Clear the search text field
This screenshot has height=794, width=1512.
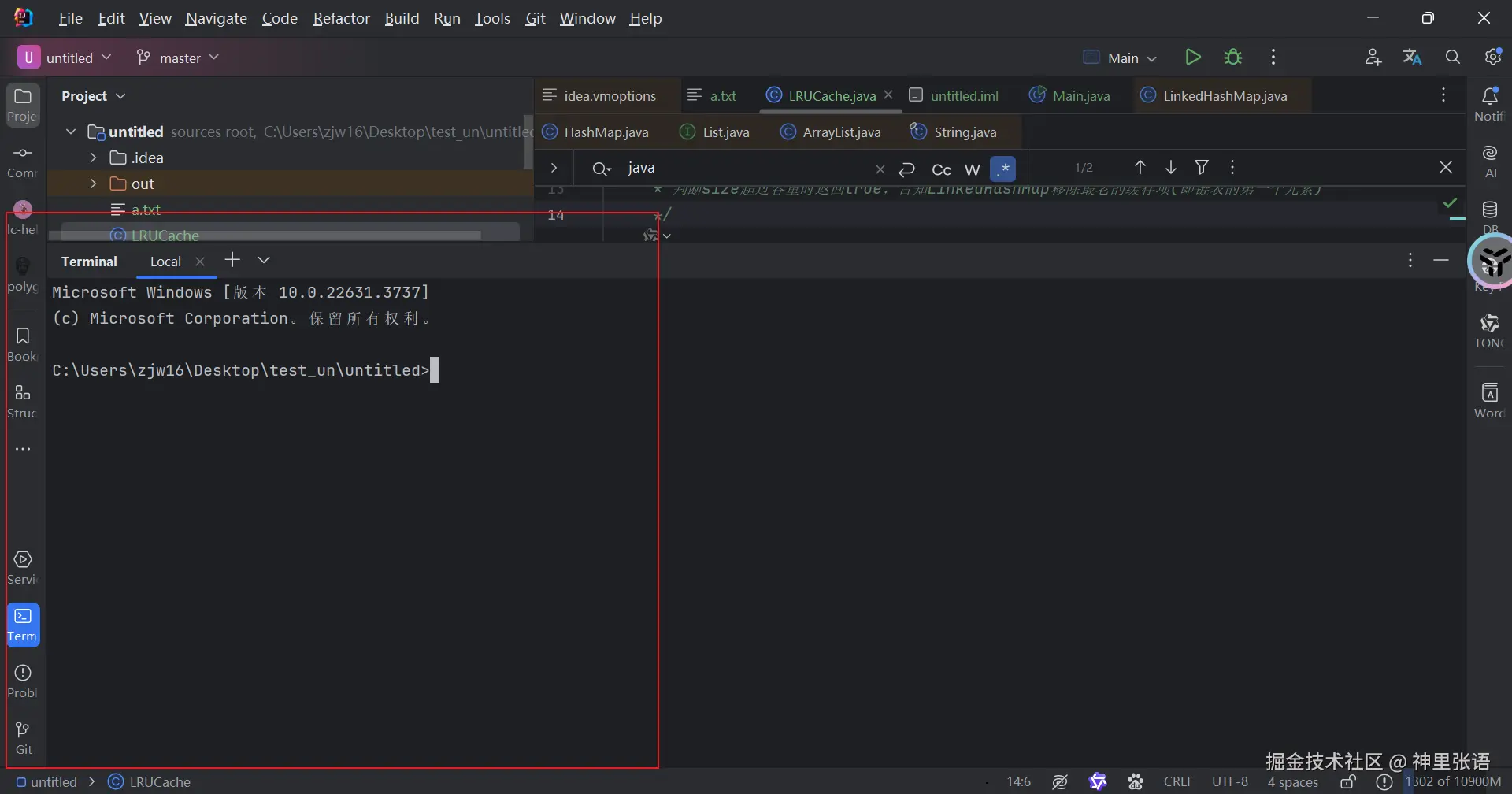point(880,169)
